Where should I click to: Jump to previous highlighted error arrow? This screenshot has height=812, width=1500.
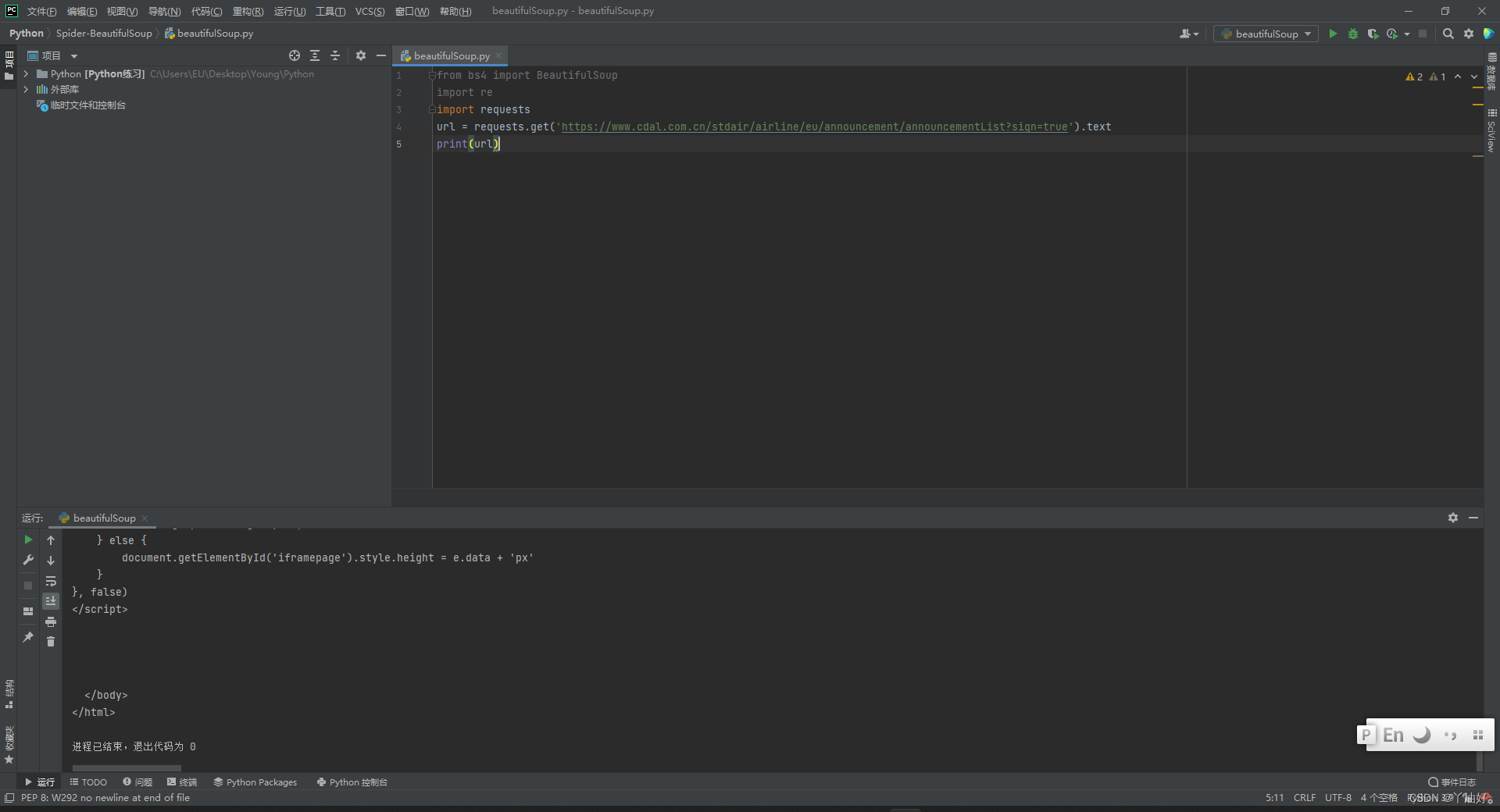[1458, 77]
